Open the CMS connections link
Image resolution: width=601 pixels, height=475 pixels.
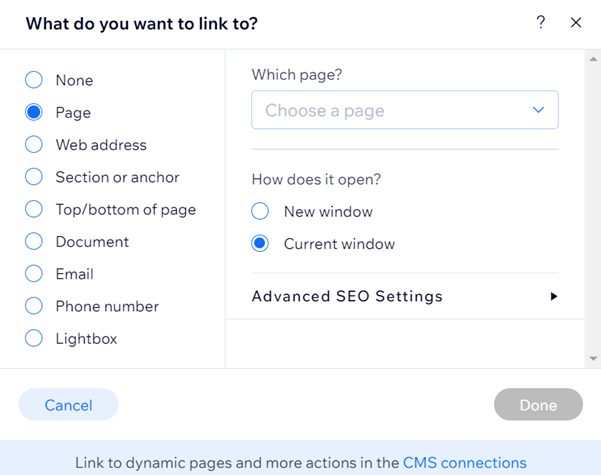(465, 463)
